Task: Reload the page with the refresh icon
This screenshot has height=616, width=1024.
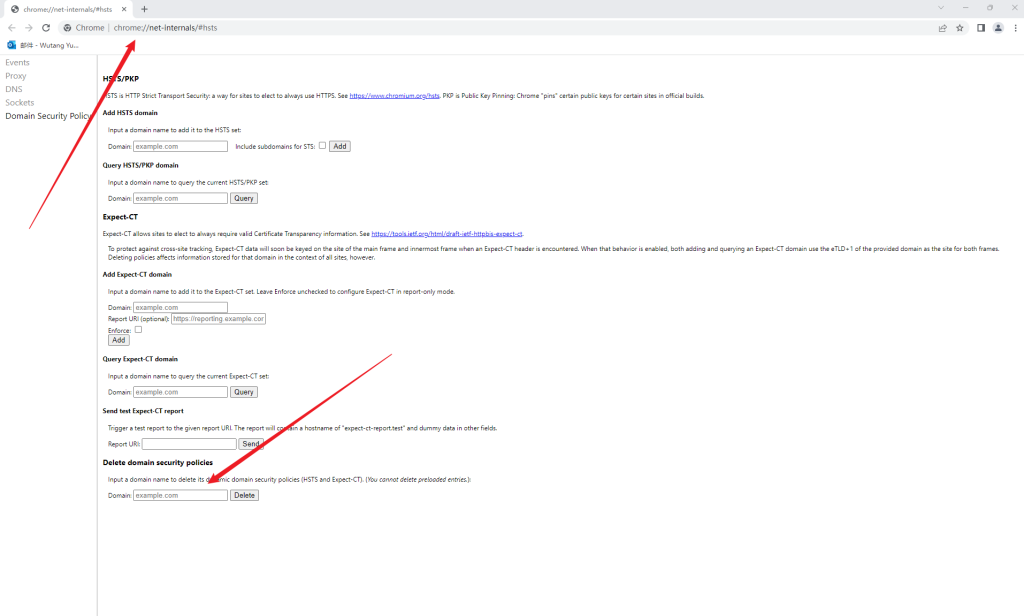Action: (46, 28)
